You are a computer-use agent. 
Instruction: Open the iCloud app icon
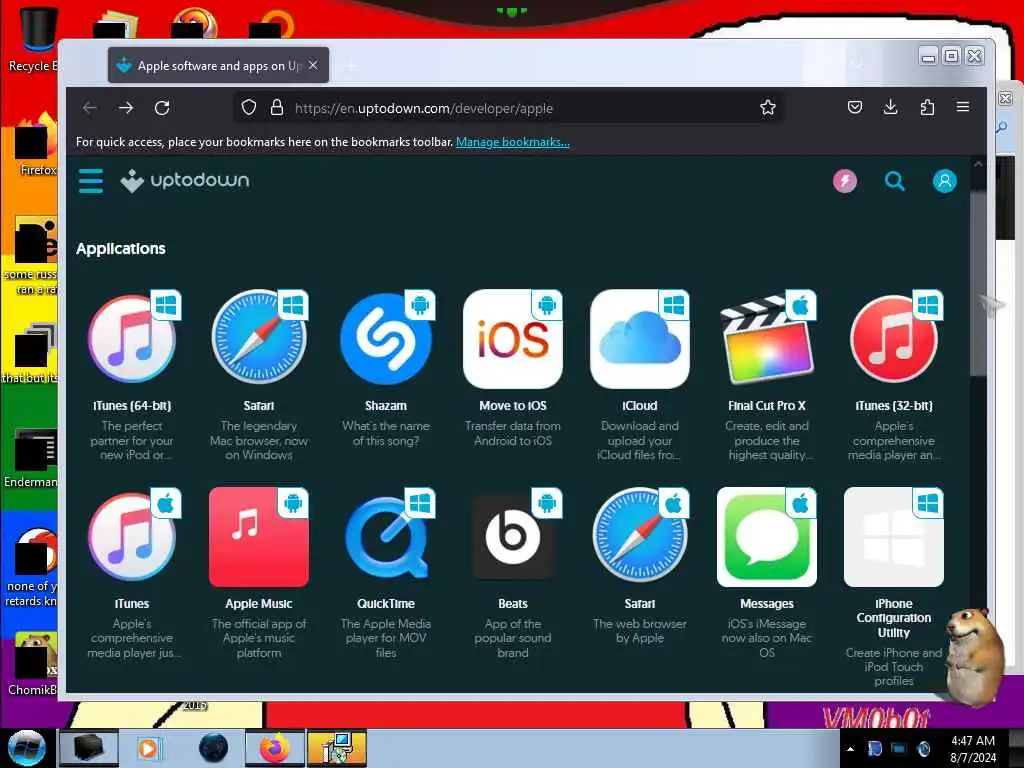pos(640,339)
